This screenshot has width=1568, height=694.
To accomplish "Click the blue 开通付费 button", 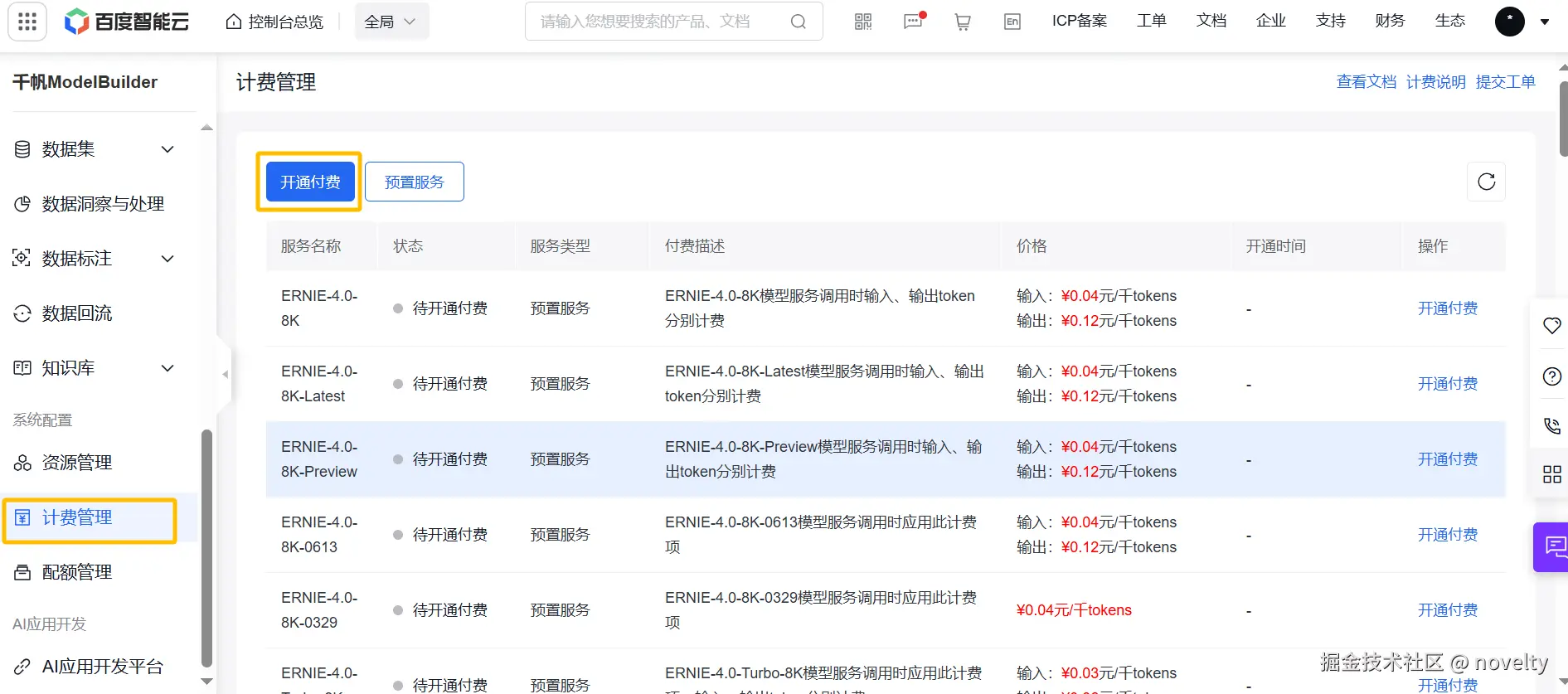I will tap(310, 182).
